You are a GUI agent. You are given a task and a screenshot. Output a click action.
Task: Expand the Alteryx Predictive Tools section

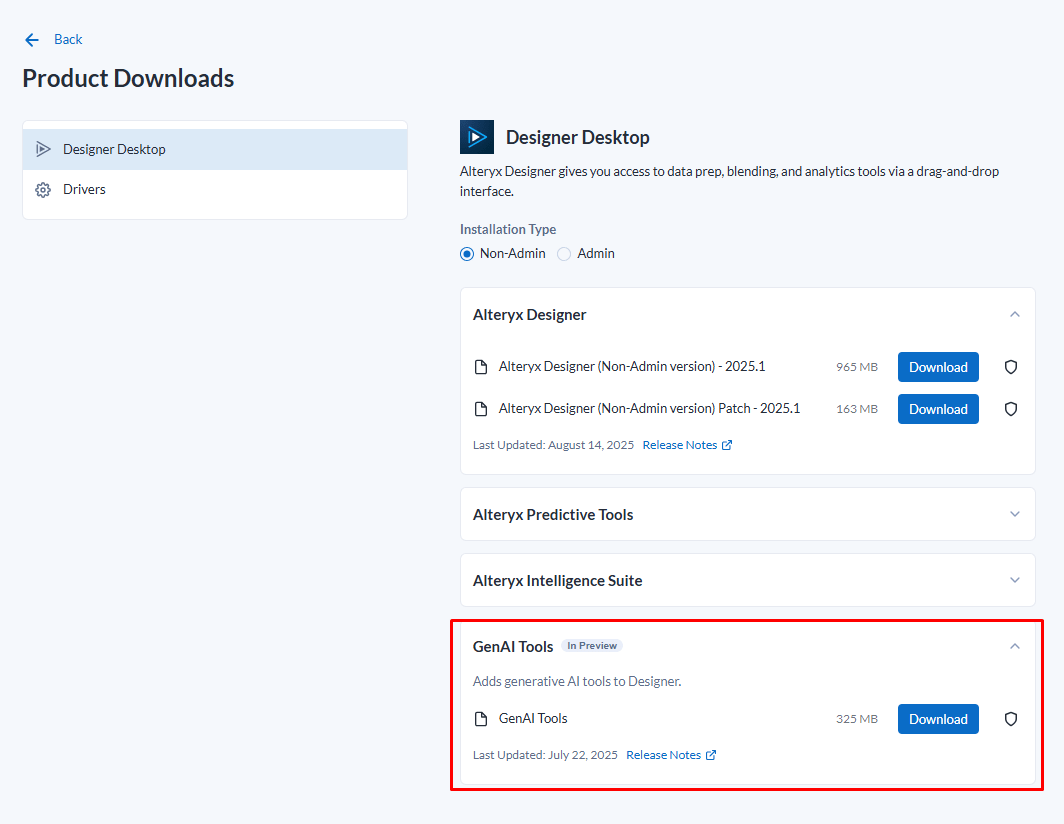coord(1015,514)
